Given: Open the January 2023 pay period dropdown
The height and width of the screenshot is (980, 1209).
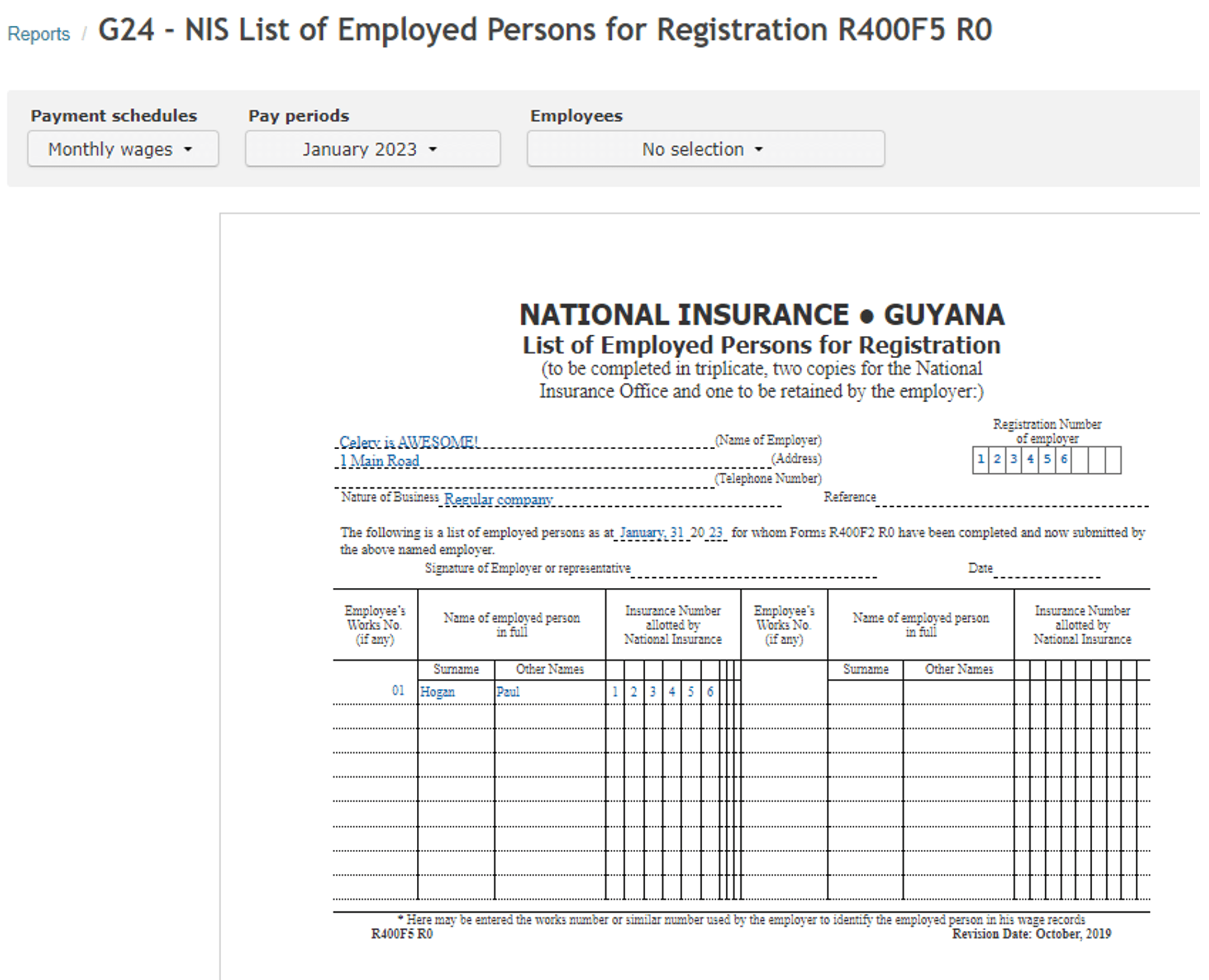Looking at the screenshot, I should click(x=373, y=149).
